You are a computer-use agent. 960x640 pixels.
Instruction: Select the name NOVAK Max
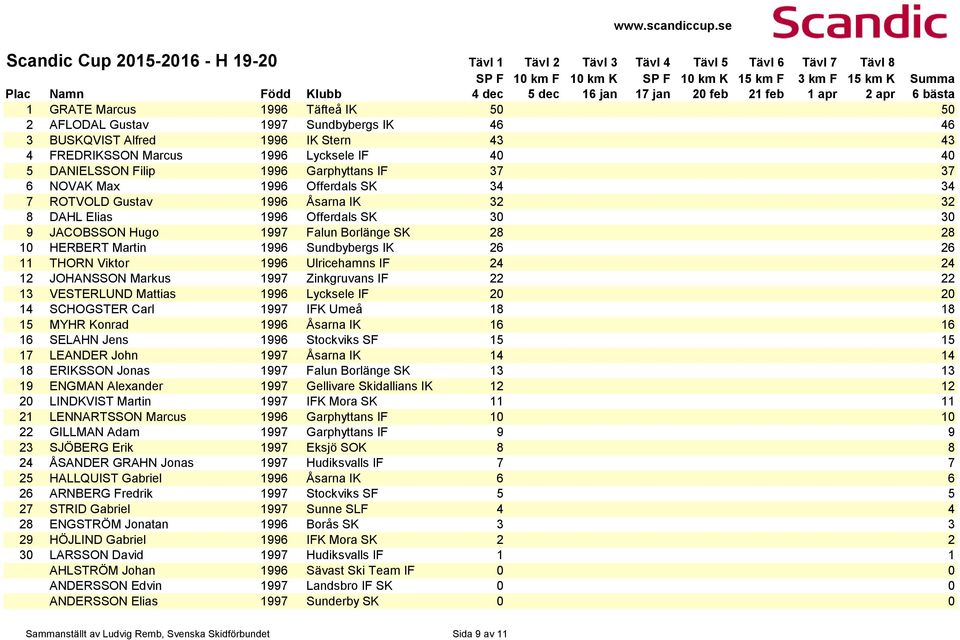84,186
